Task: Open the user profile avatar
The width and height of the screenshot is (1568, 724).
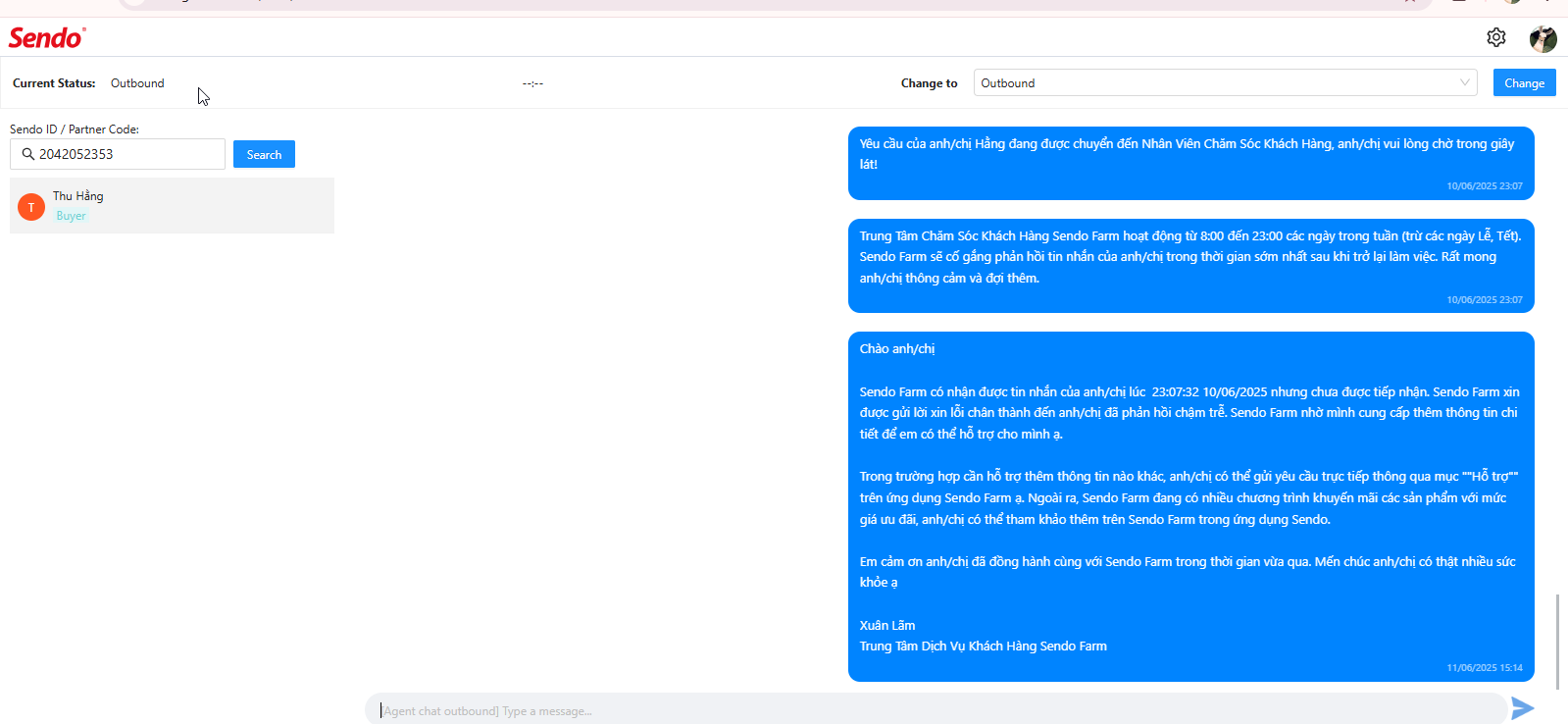Action: click(x=1543, y=38)
